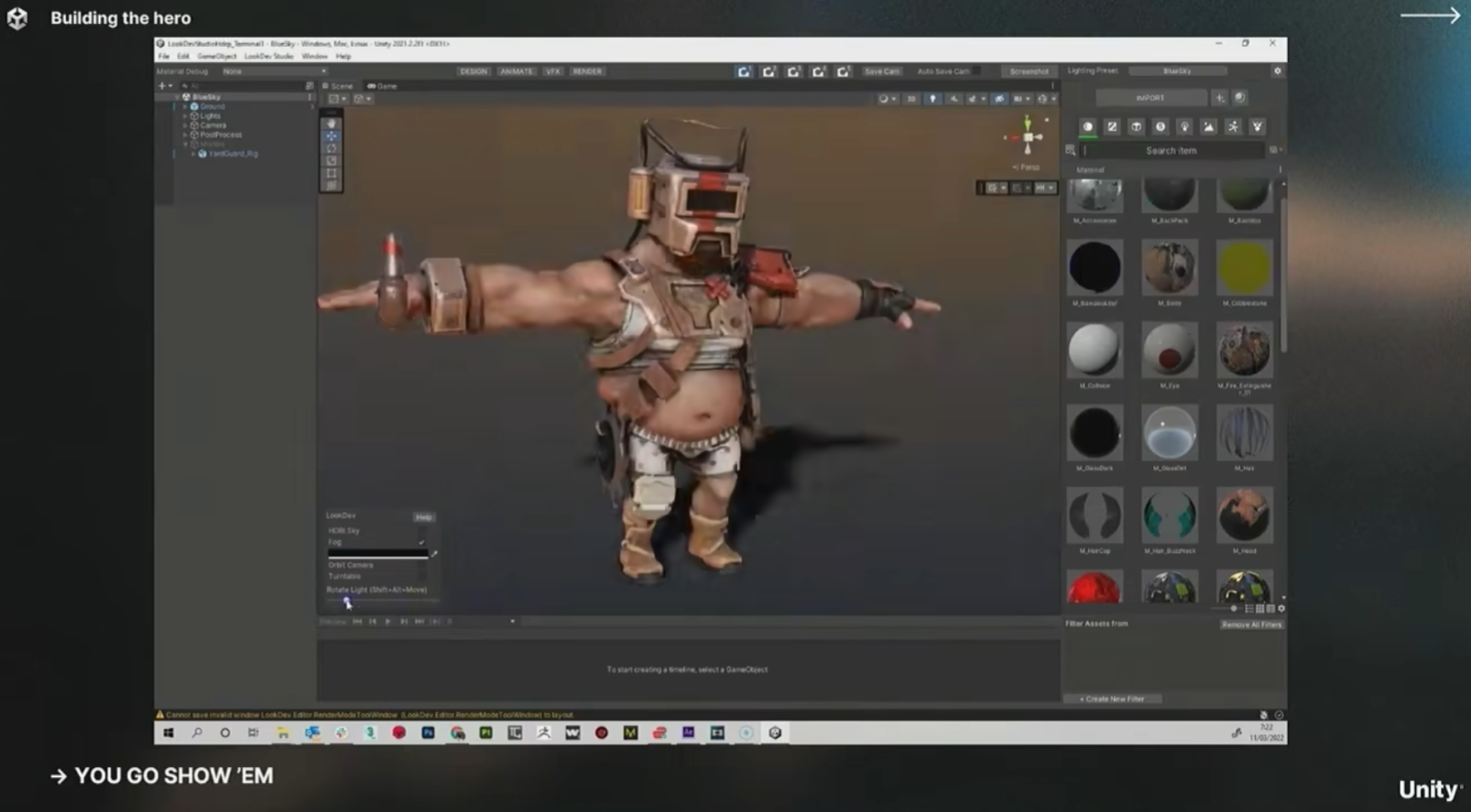1471x812 pixels.
Task: Expand the YardGuard_Rig item
Action: point(193,154)
